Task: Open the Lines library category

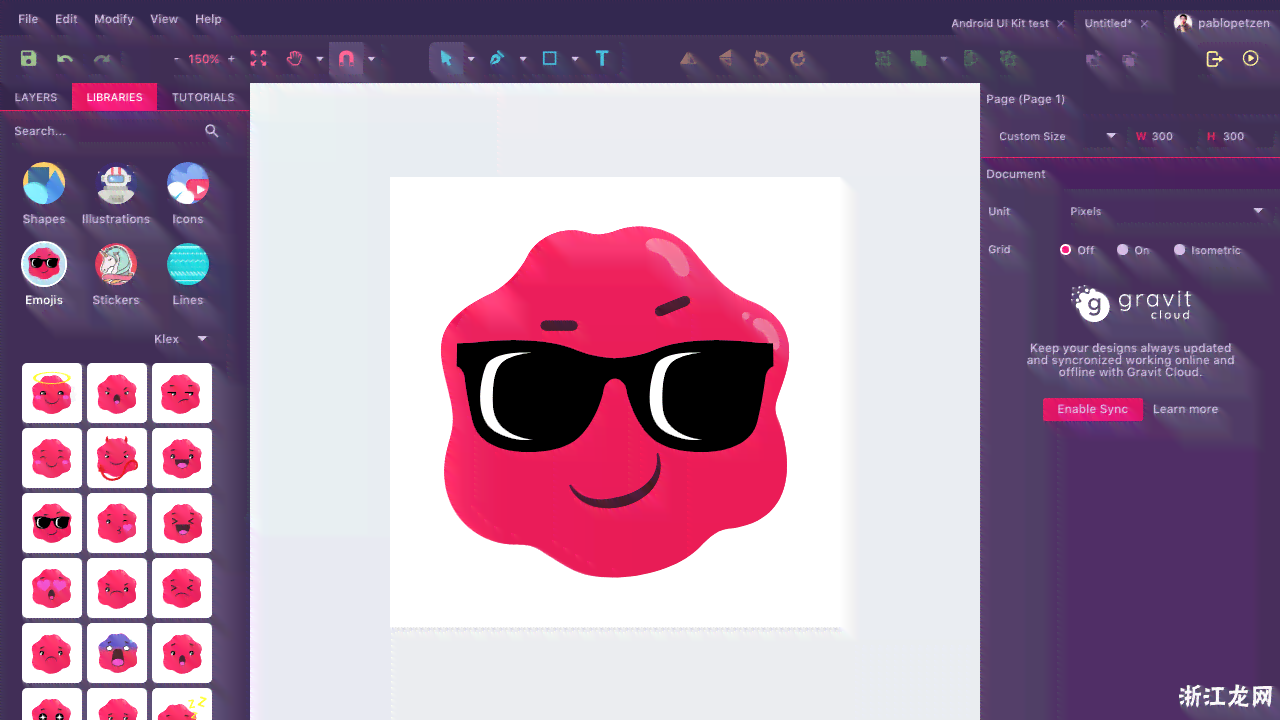Action: 188,275
